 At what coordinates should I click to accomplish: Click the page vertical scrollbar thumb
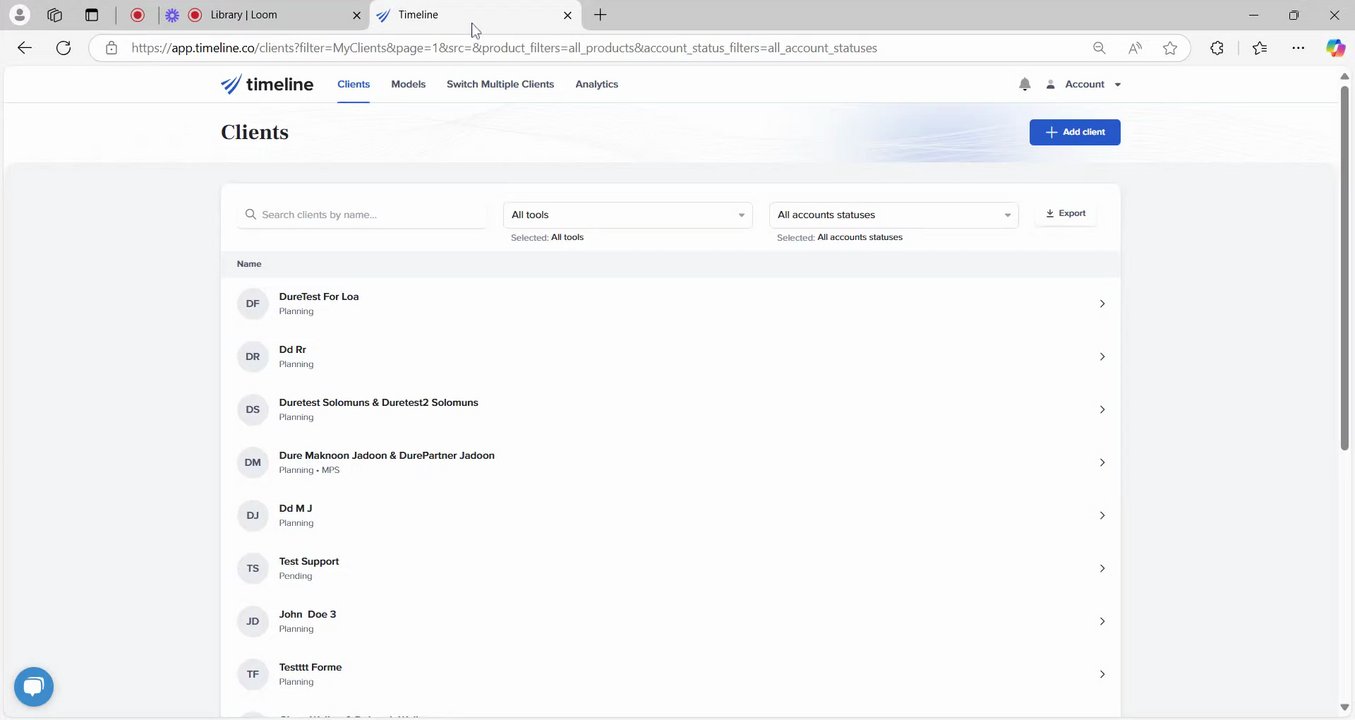point(1345,270)
